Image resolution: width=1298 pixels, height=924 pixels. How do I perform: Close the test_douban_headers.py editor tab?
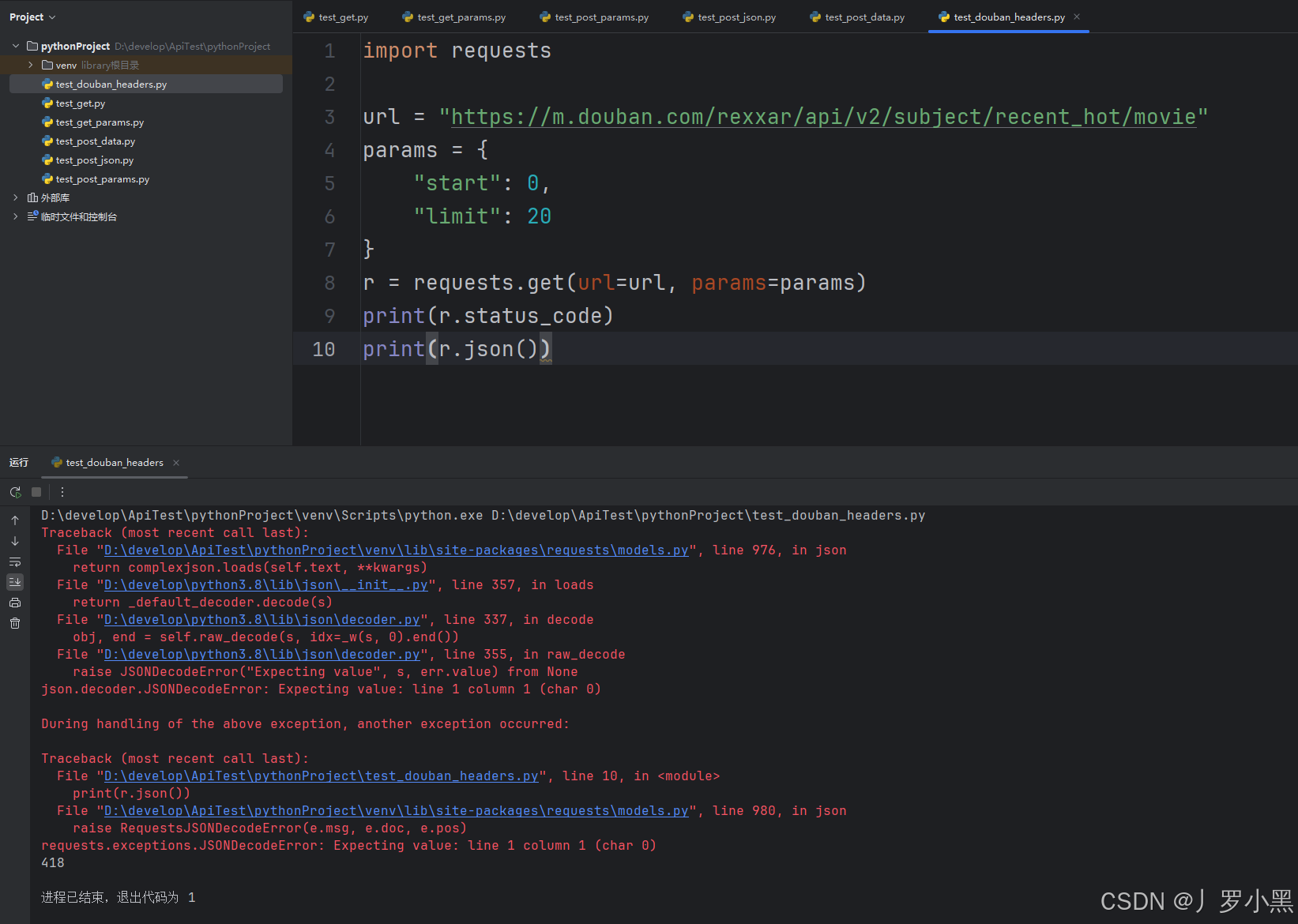coord(1077,17)
